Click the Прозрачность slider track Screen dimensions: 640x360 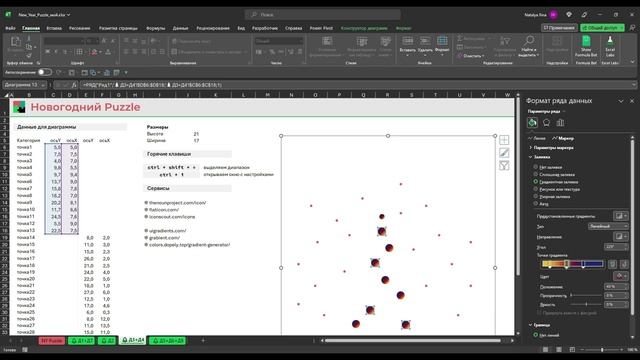[x=586, y=295]
